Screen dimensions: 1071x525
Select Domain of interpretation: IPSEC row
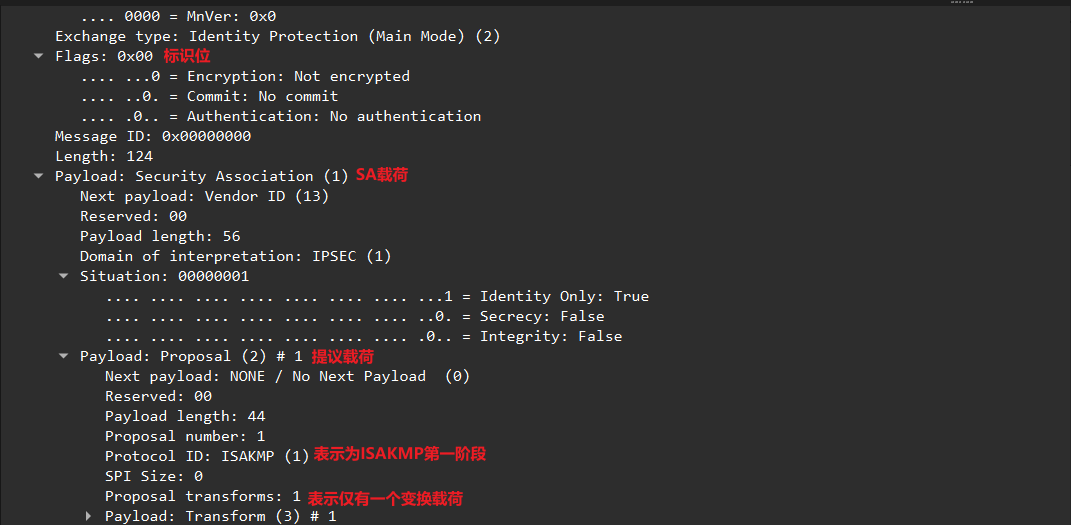point(235,256)
